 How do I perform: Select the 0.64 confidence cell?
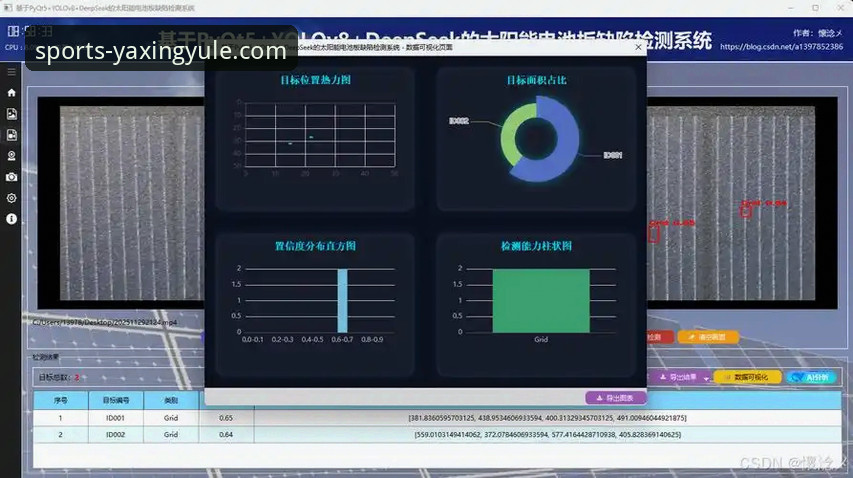coord(226,434)
